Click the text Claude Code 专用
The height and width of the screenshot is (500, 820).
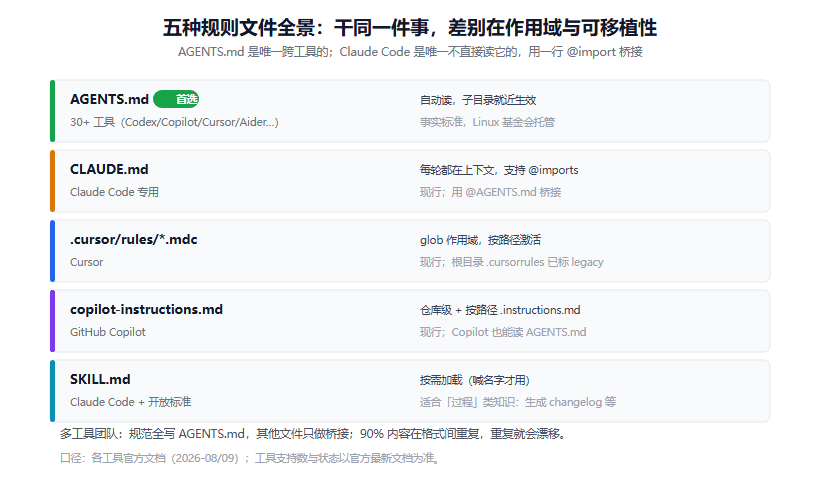coord(115,192)
